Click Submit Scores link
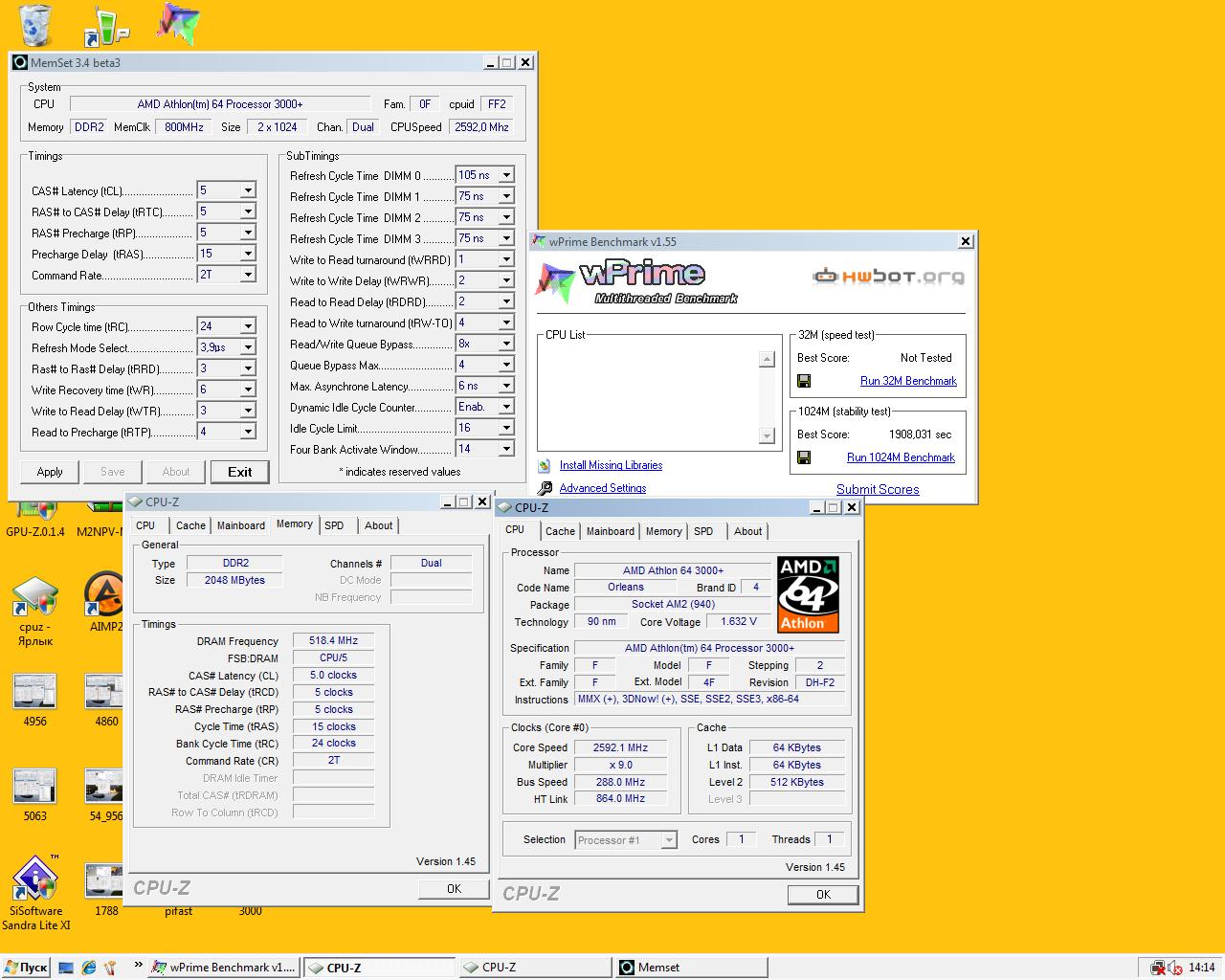 pyautogui.click(x=878, y=489)
